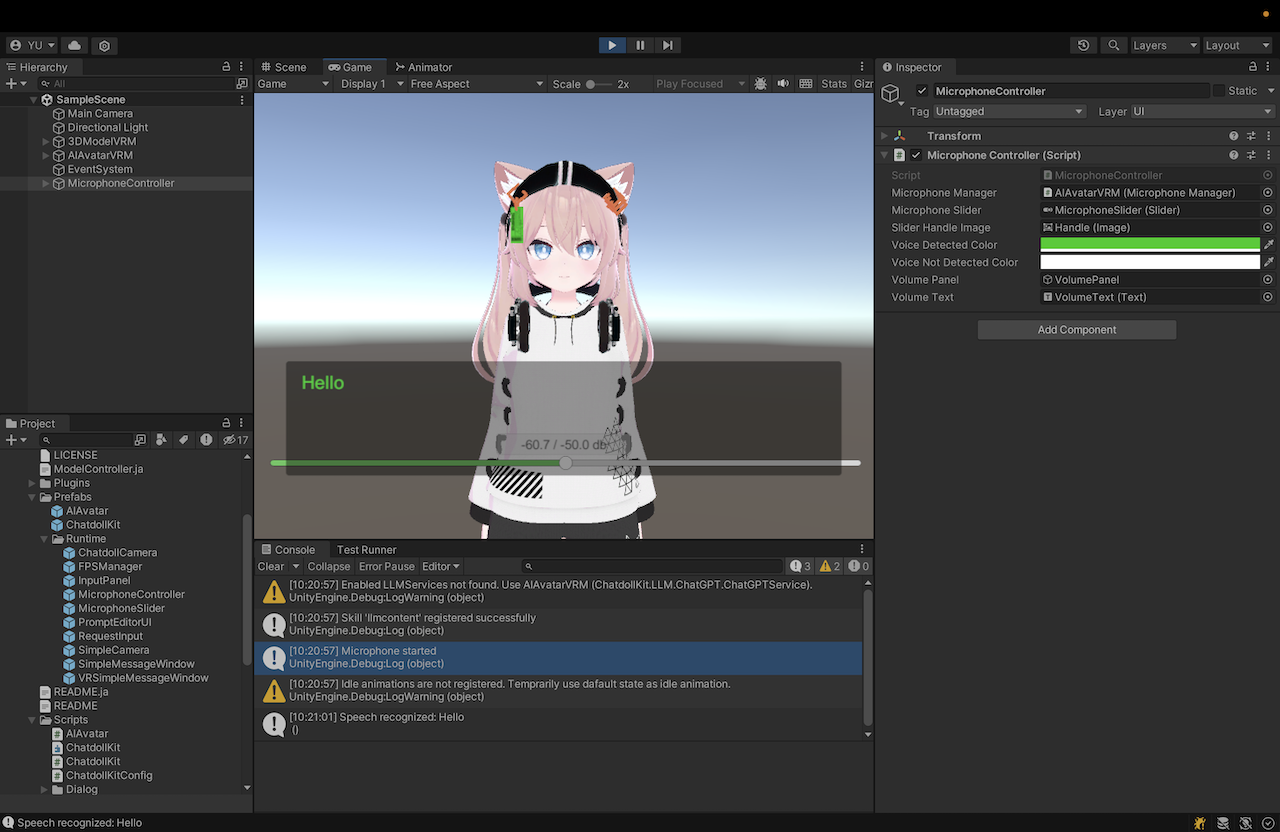
Task: Switch to the Test Runner tab
Action: (x=366, y=550)
